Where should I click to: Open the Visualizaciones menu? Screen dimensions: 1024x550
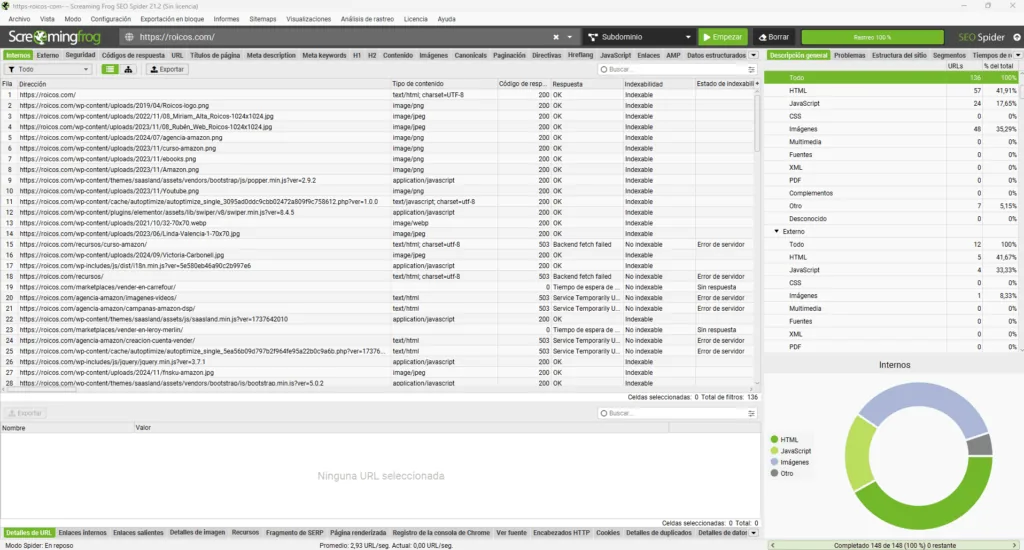[308, 19]
